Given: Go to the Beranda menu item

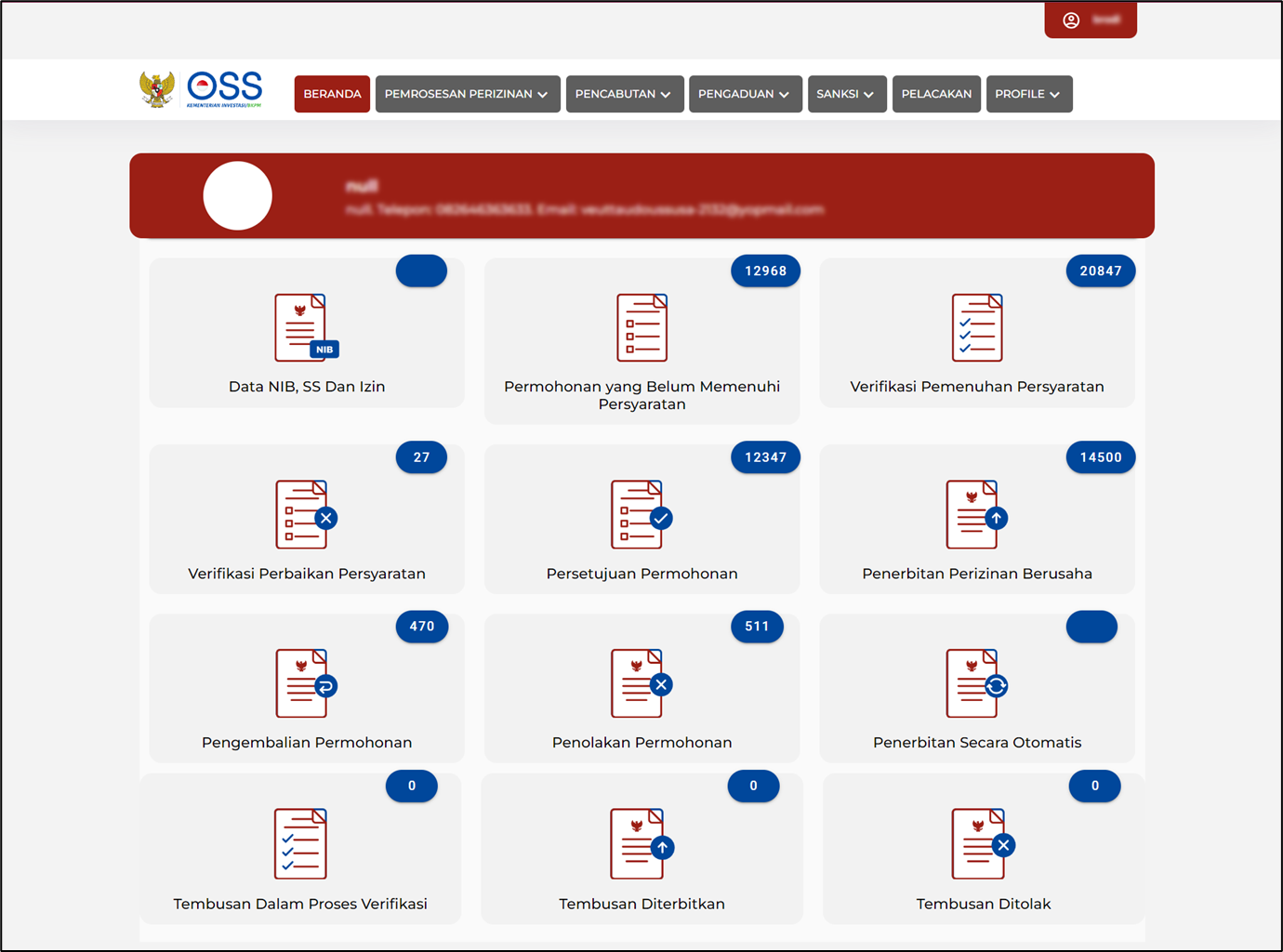Looking at the screenshot, I should point(332,94).
